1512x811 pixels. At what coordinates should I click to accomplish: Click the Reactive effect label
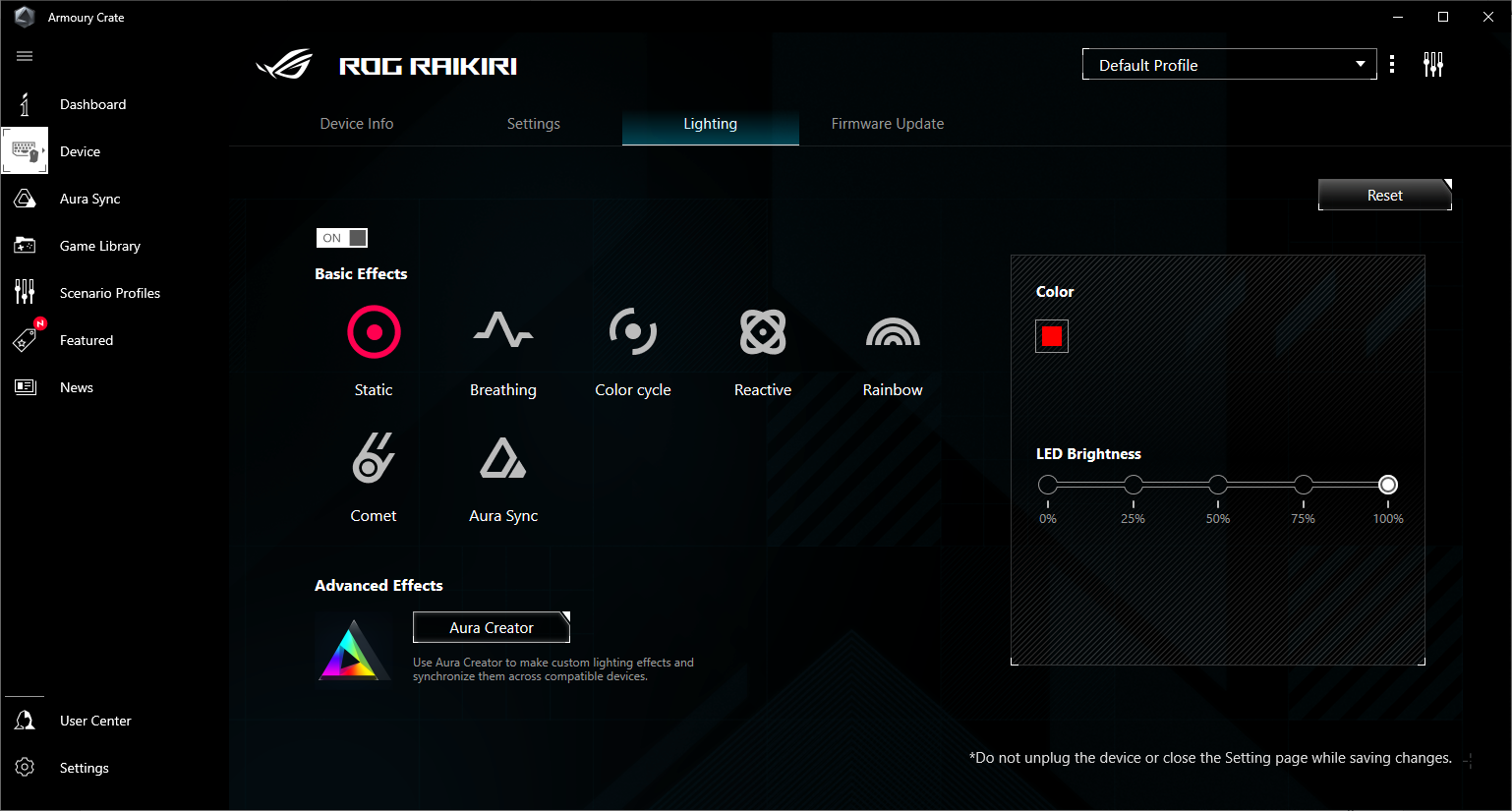pyautogui.click(x=763, y=390)
